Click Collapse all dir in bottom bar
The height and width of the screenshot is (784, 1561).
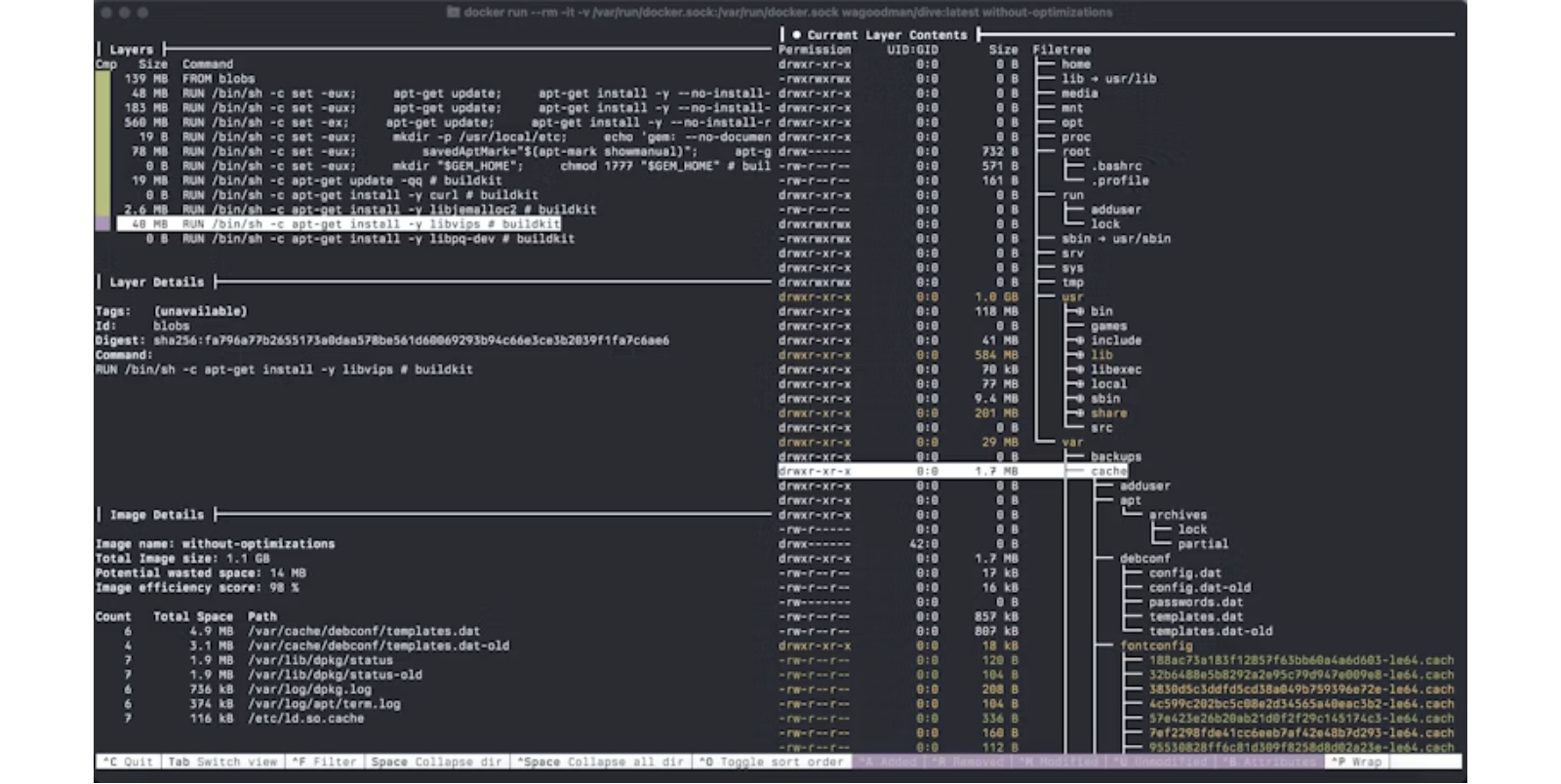[x=600, y=762]
